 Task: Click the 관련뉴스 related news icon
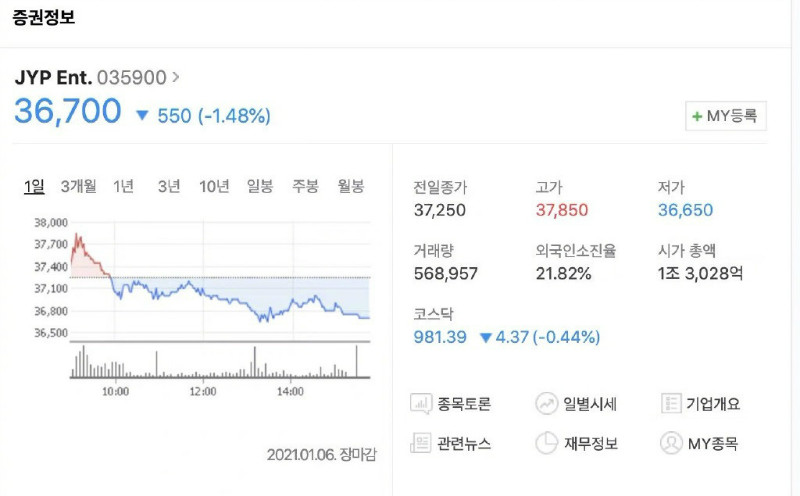(421, 443)
